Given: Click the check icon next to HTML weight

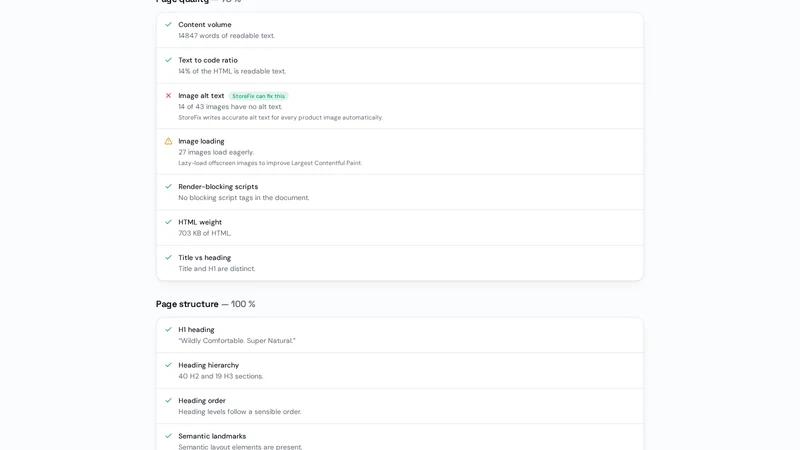Looking at the screenshot, I should [x=168, y=222].
